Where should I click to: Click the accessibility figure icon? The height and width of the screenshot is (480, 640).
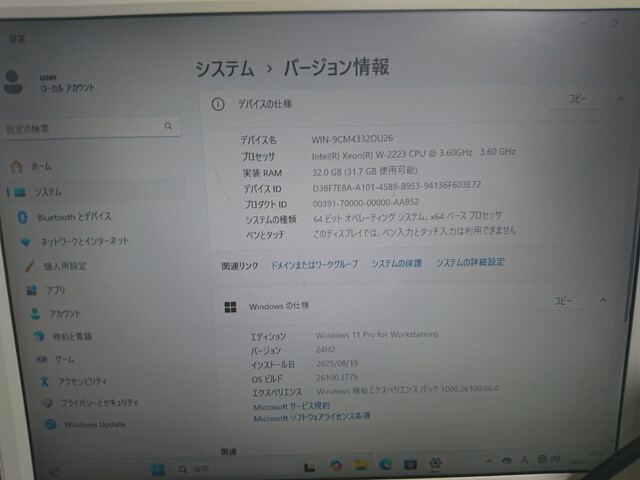click(x=44, y=381)
